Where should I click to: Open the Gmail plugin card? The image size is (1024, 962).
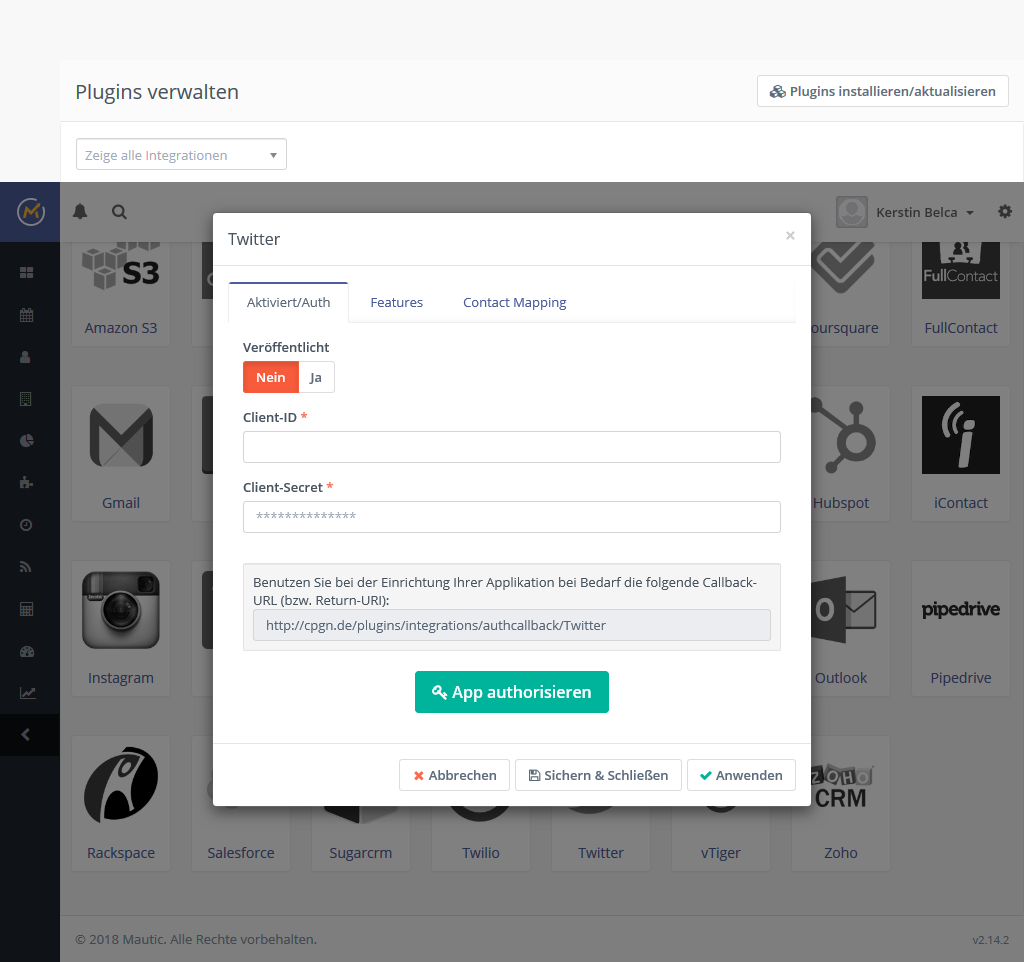point(121,453)
